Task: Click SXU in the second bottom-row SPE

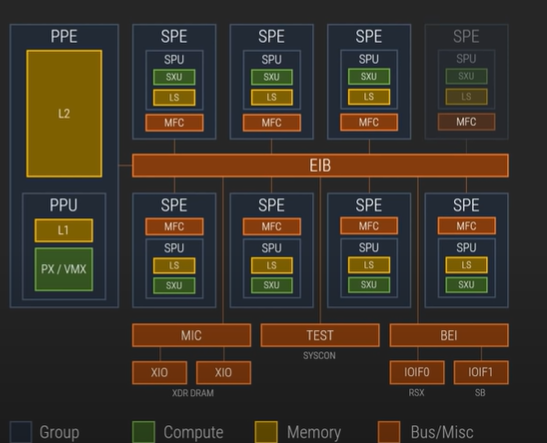Action: click(272, 285)
